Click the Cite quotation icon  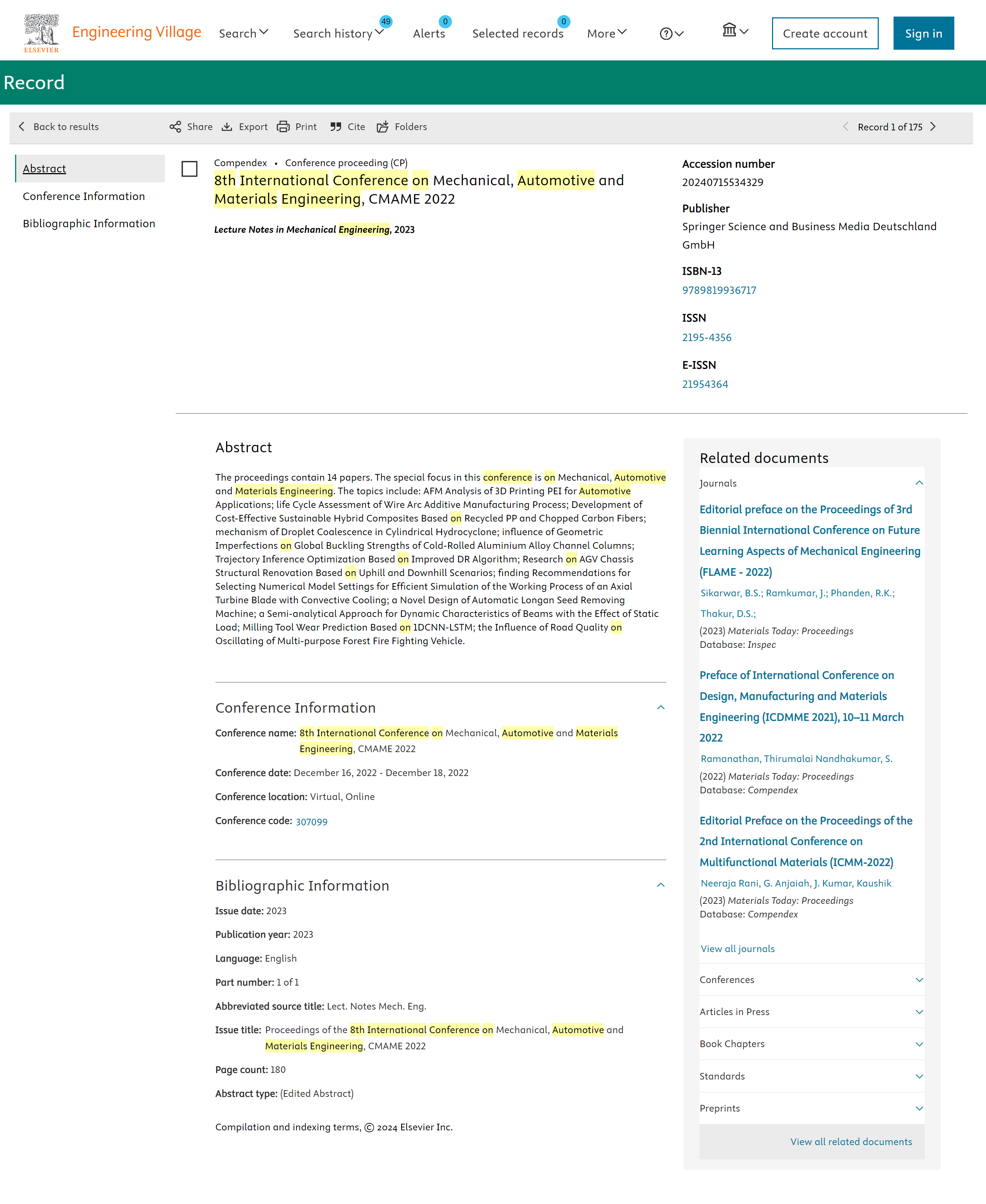[336, 127]
